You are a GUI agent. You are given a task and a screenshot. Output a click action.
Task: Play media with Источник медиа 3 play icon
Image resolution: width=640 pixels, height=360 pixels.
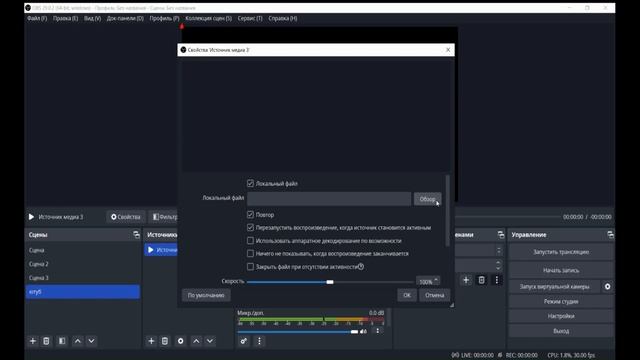31,217
